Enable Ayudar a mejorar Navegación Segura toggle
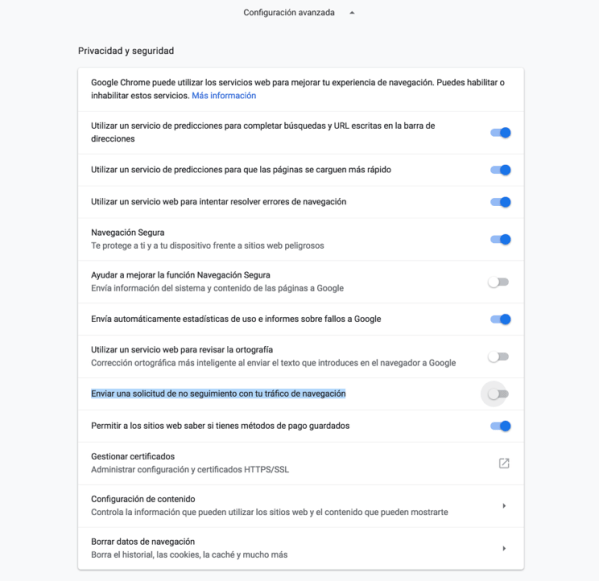 [x=499, y=282]
